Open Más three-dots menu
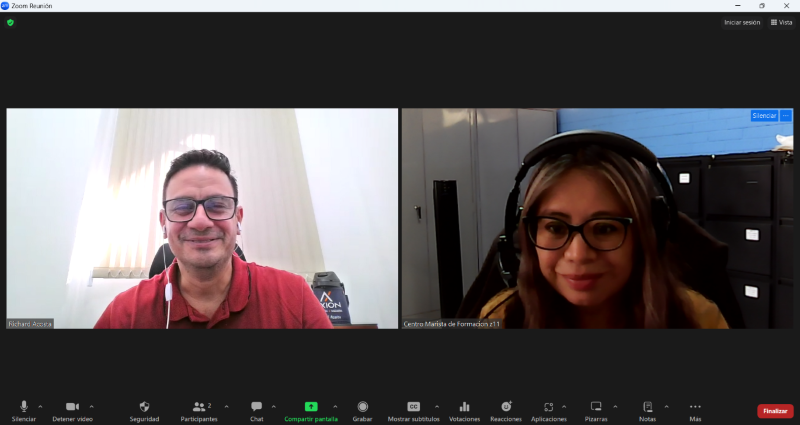 click(x=695, y=411)
